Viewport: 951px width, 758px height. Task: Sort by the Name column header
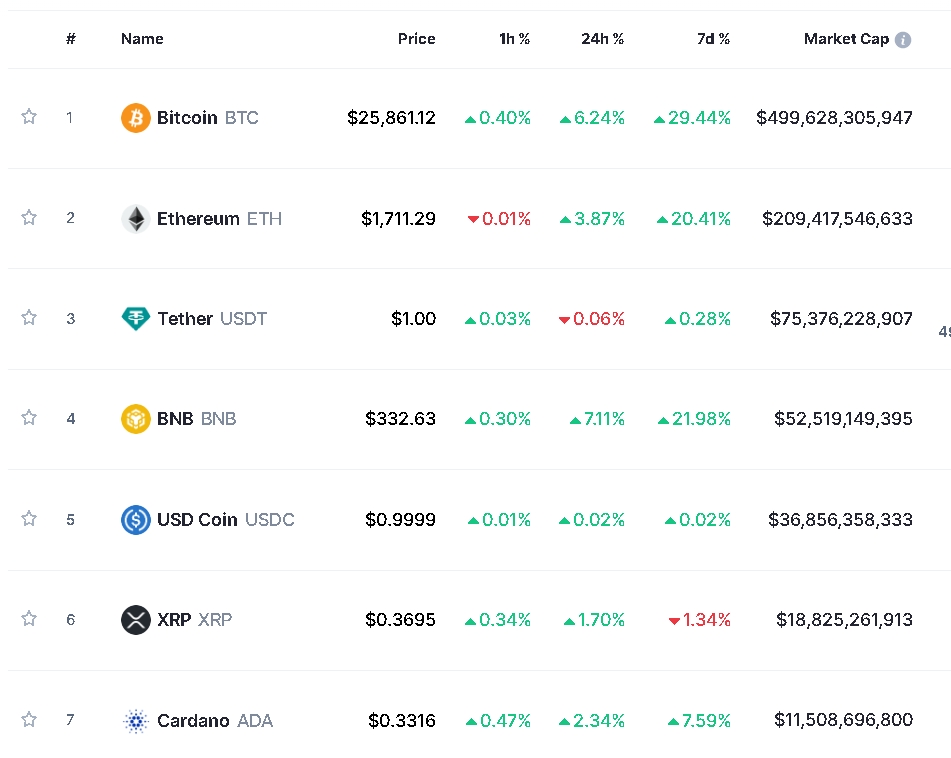tap(142, 39)
